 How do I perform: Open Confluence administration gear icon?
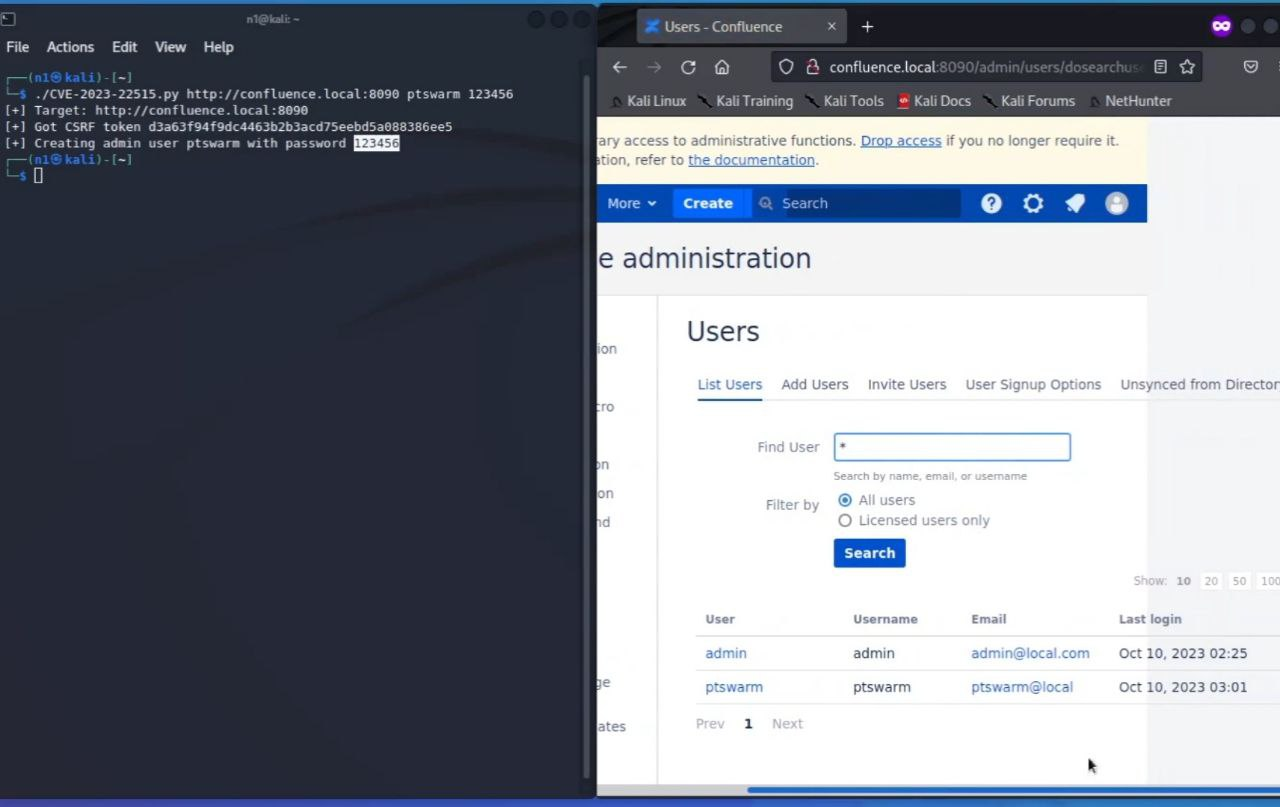click(1033, 203)
